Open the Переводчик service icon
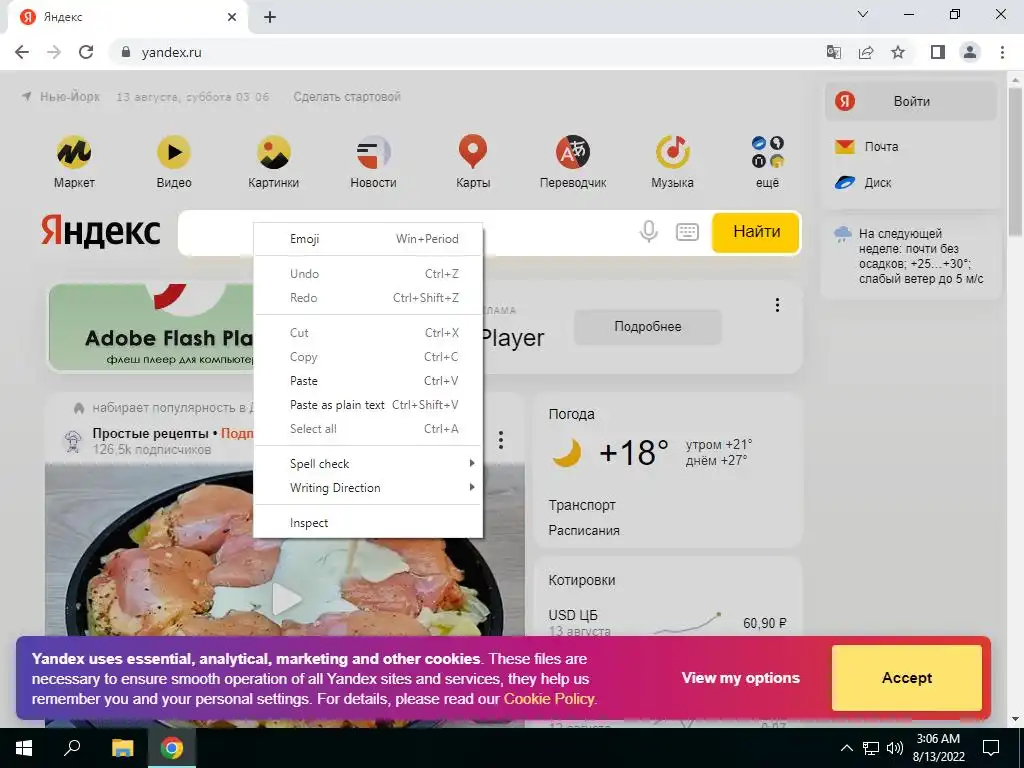1024x768 pixels. (x=573, y=161)
